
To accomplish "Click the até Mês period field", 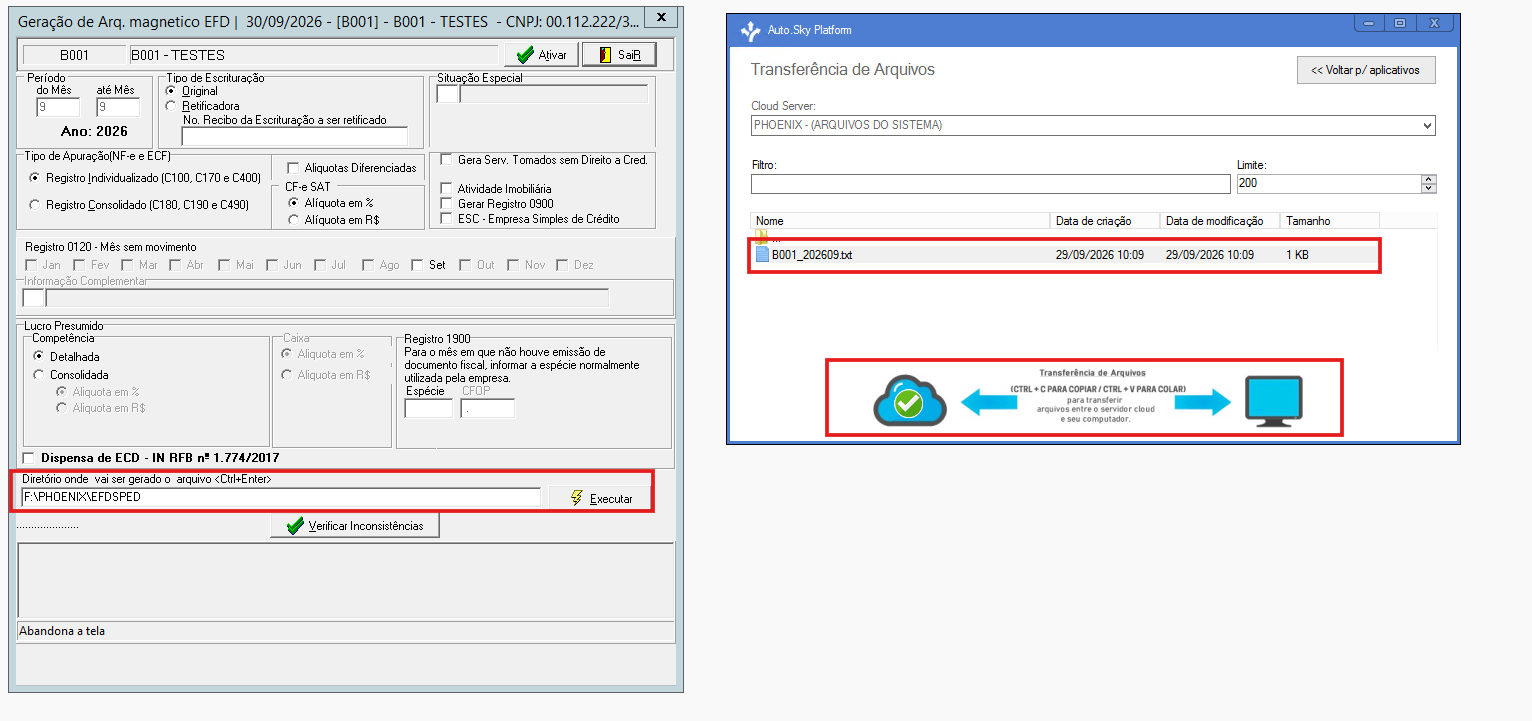I will 118,107.
